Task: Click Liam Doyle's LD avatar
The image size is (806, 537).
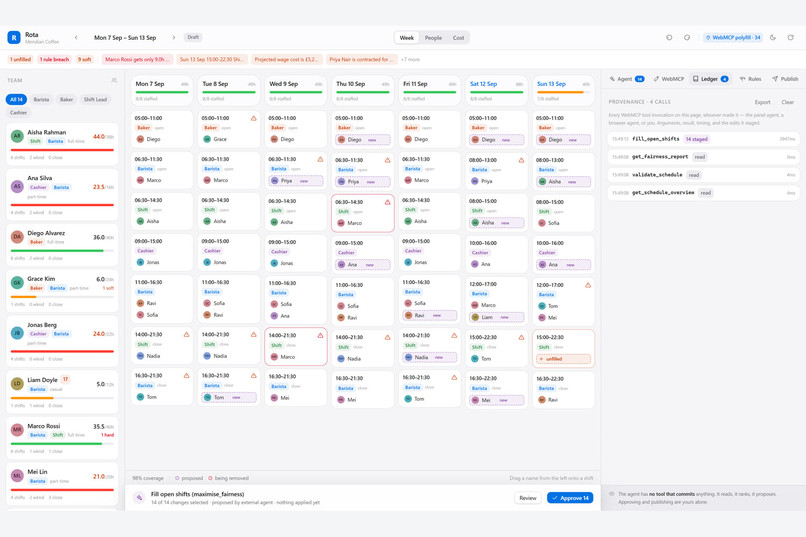Action: click(x=17, y=383)
